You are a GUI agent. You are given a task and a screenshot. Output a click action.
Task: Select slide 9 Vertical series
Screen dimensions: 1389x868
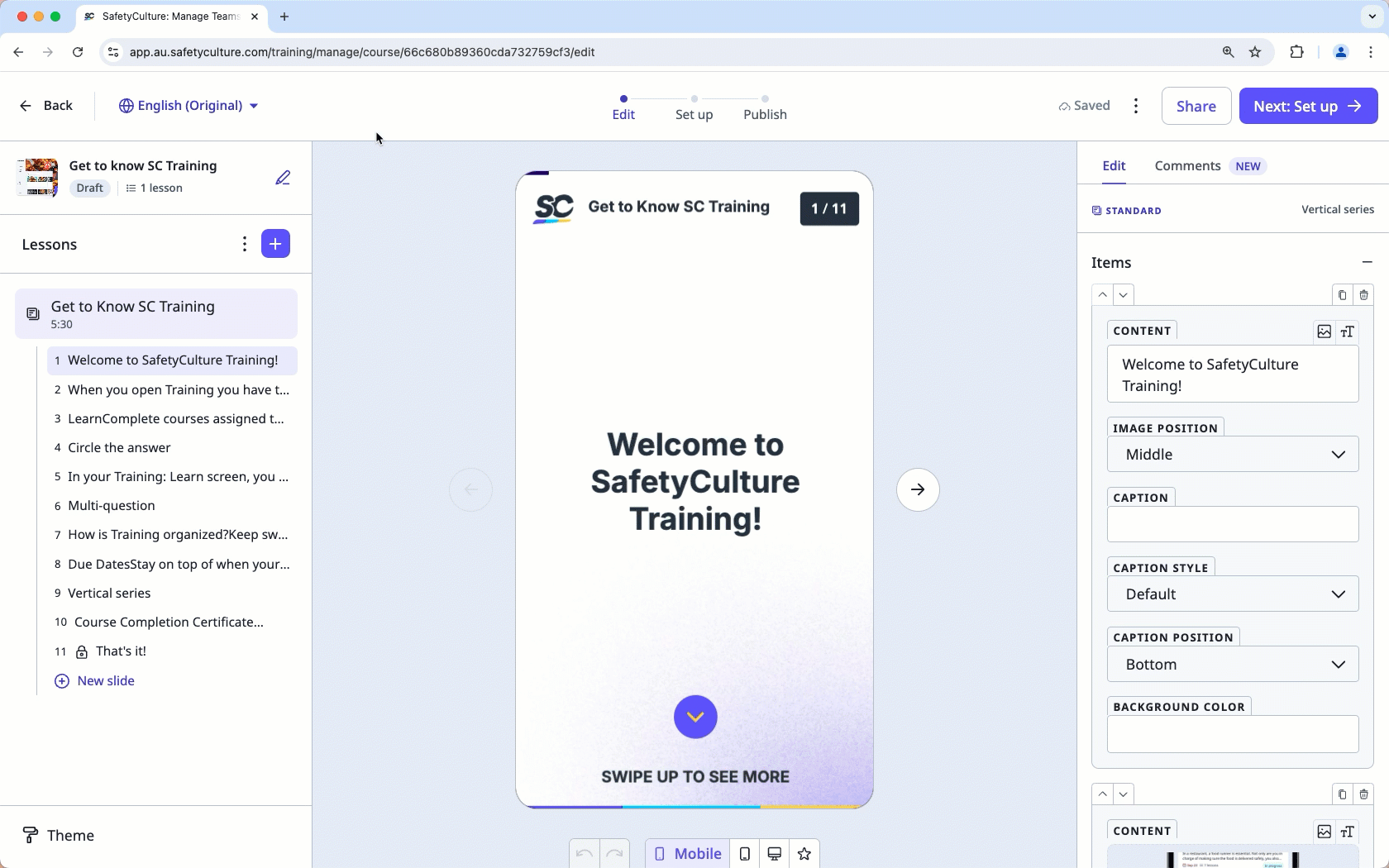coord(172,593)
